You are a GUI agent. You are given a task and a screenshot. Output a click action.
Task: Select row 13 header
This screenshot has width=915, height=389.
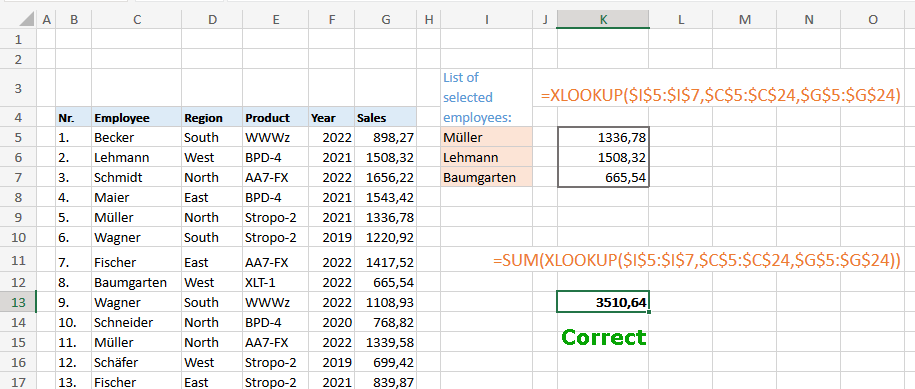(x=18, y=303)
